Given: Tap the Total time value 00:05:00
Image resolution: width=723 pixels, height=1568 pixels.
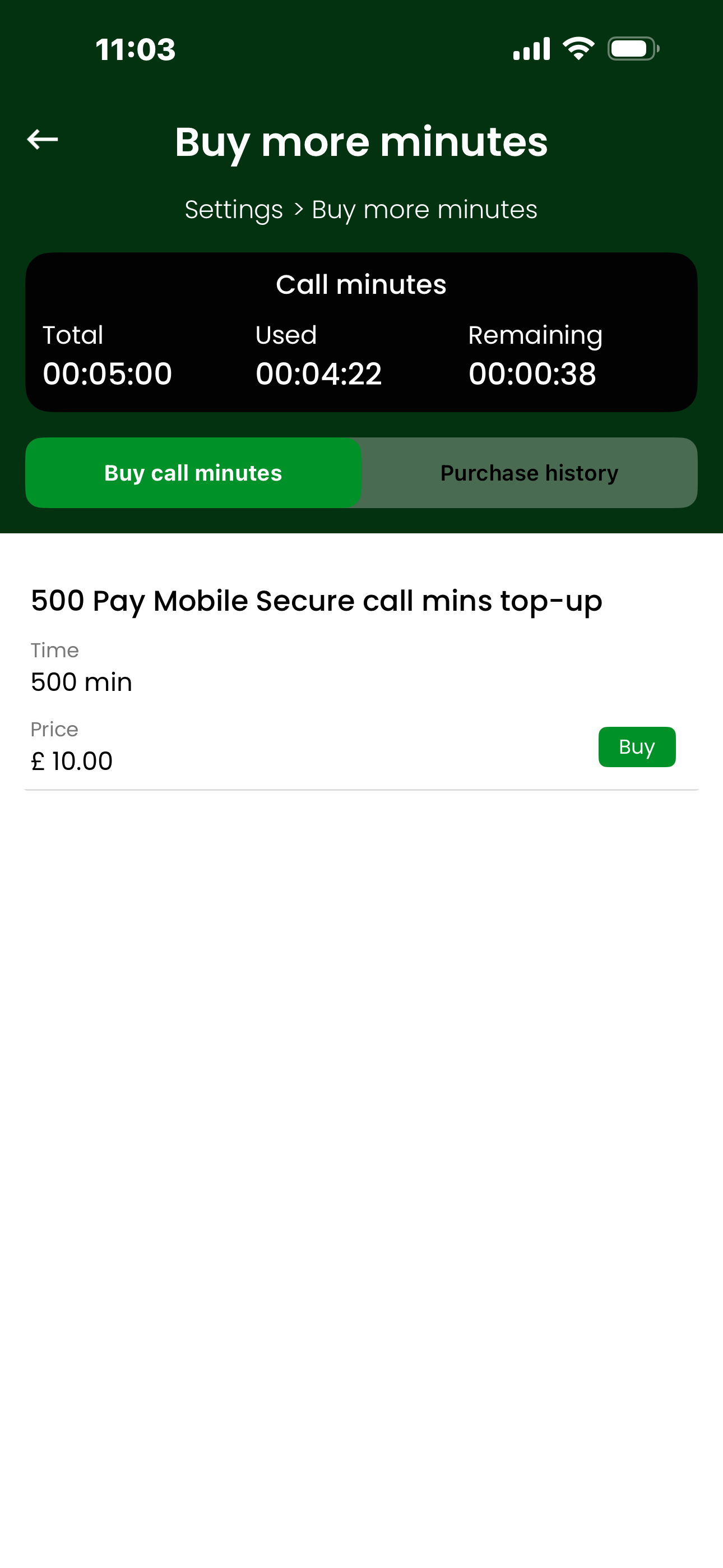Looking at the screenshot, I should coord(107,373).
